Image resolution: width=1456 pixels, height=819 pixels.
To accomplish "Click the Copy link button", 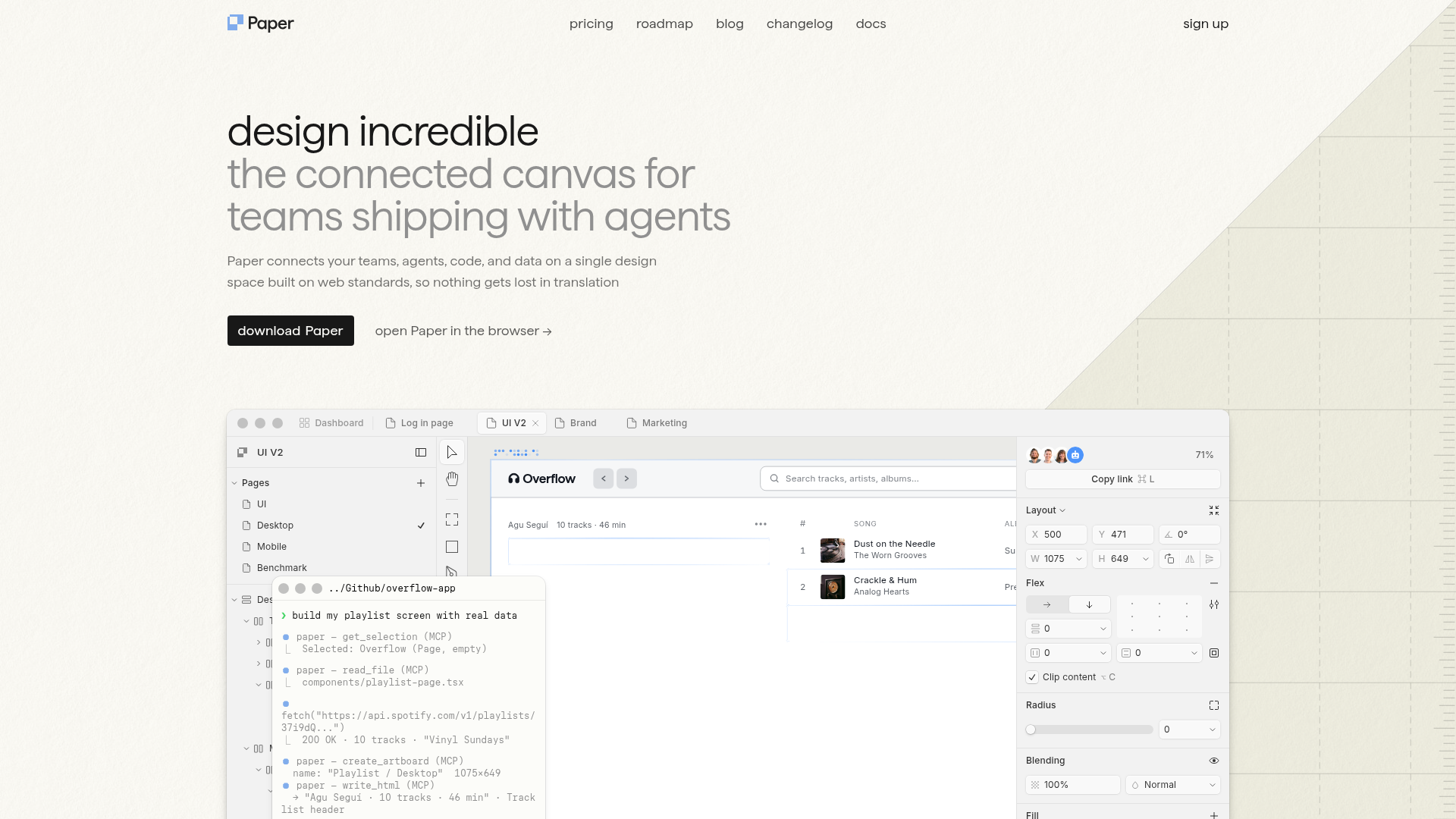I will 1123,479.
